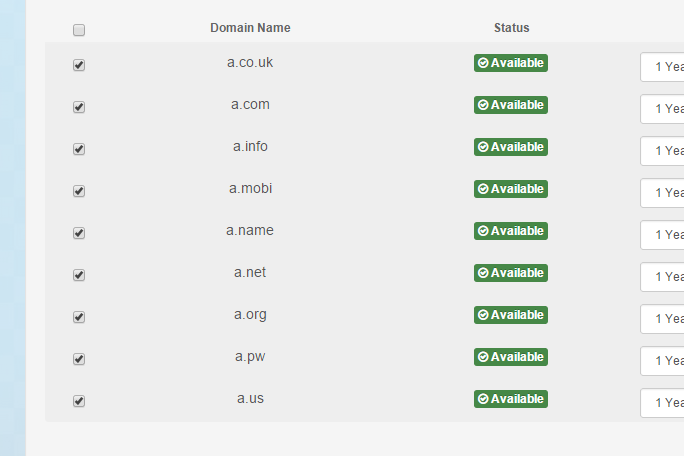Open the year dropdown for a.com
Screen dimensions: 684x456
point(662,109)
